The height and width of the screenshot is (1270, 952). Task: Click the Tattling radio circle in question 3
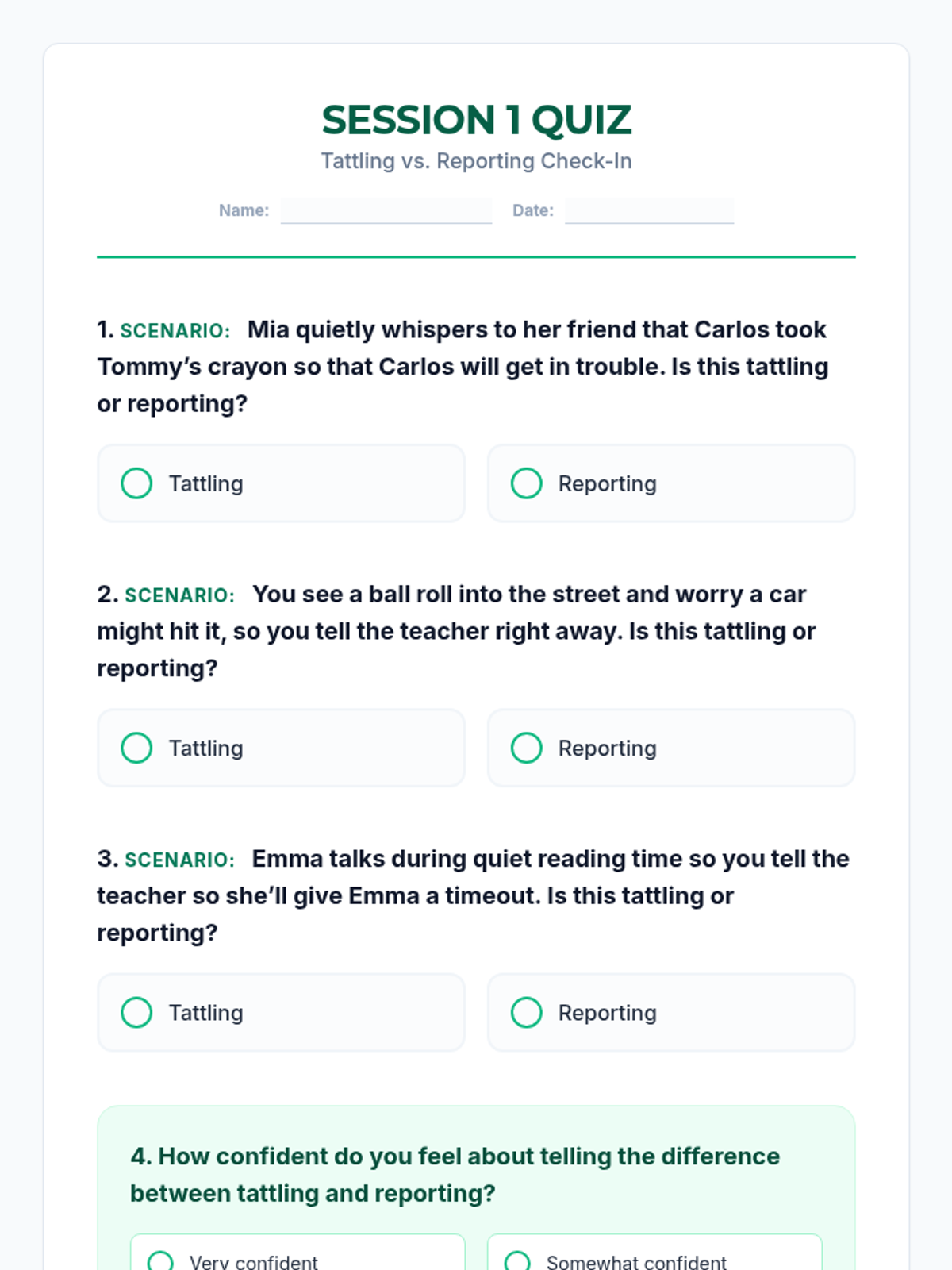[x=136, y=1012]
